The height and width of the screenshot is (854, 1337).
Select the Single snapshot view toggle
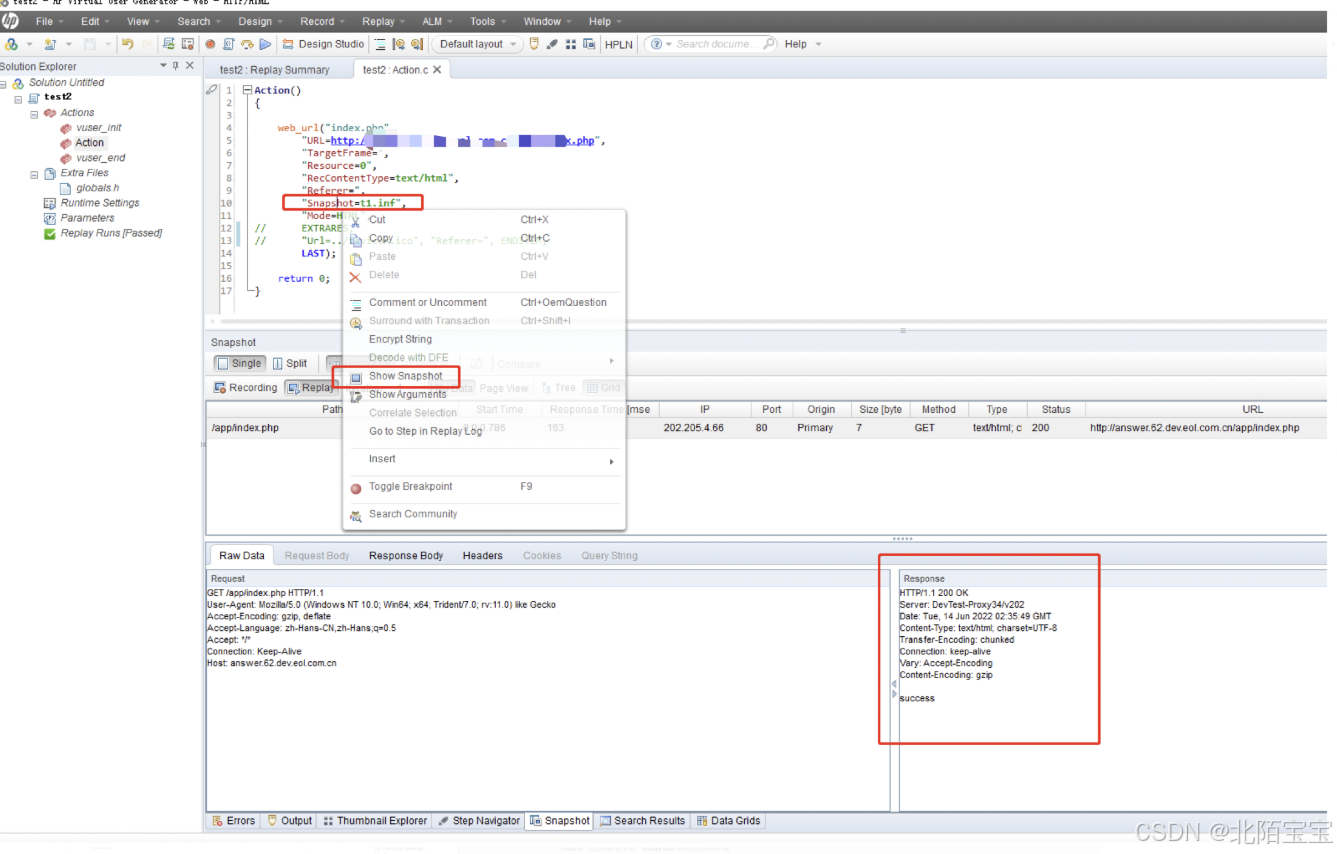coord(239,363)
